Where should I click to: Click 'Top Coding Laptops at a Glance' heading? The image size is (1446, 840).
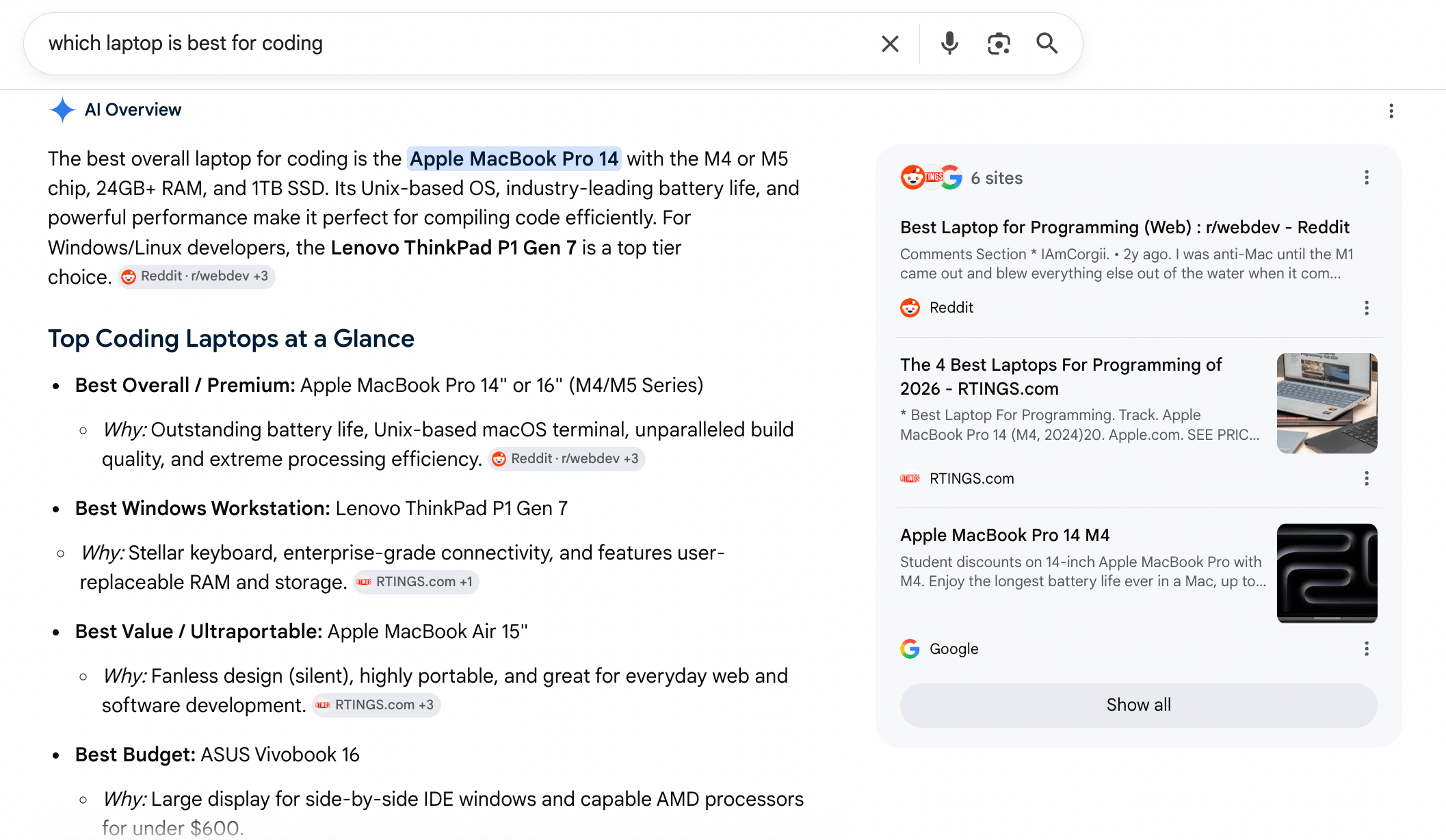click(x=231, y=339)
